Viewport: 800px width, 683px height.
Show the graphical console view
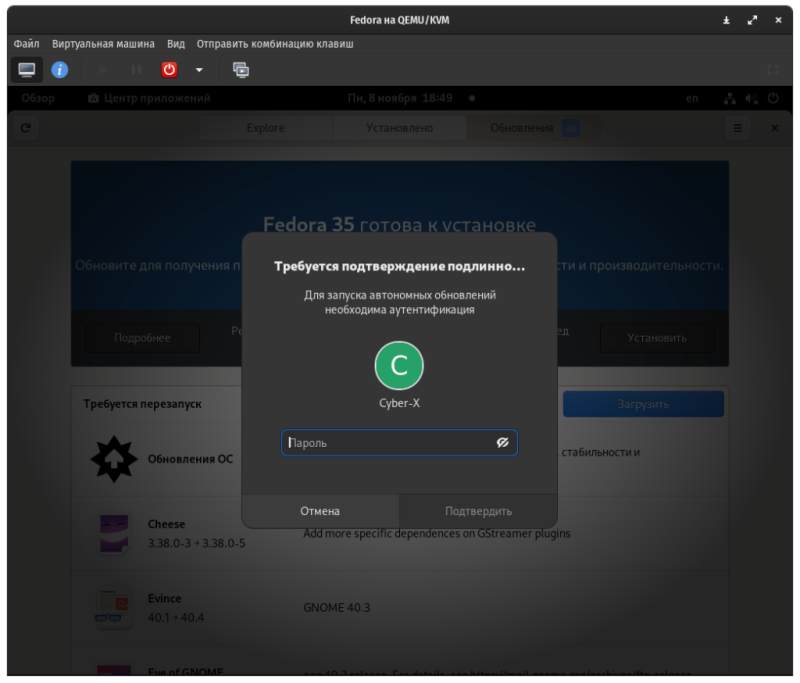click(27, 70)
